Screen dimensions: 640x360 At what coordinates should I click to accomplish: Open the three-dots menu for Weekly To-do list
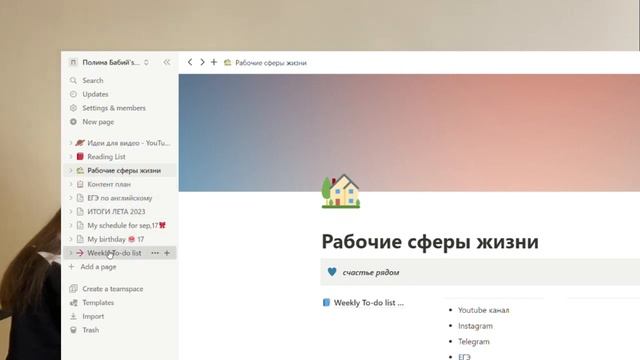pos(155,253)
